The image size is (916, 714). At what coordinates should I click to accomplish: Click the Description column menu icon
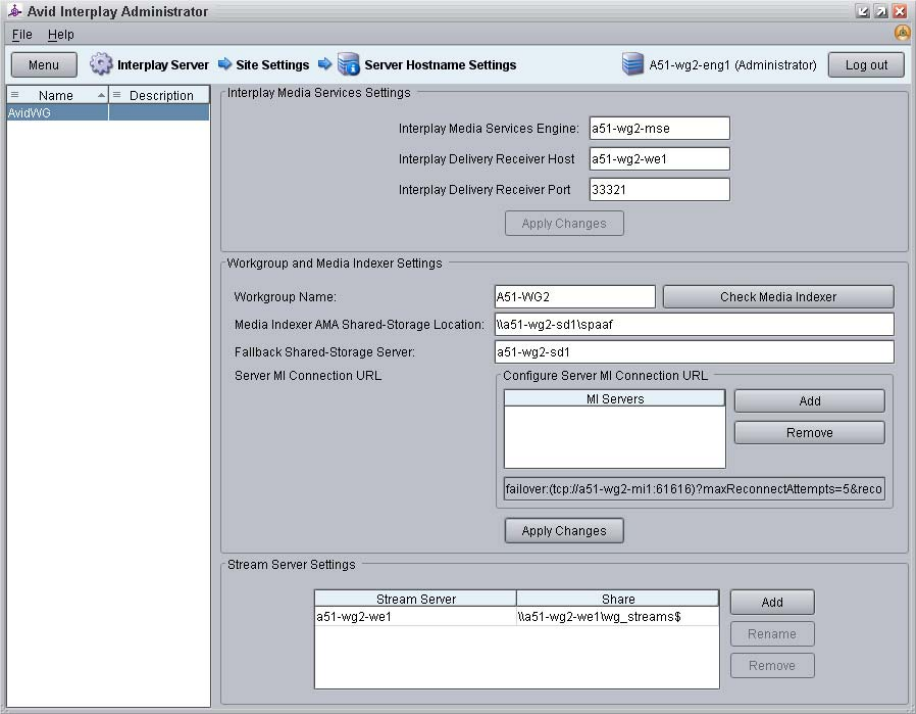point(116,95)
